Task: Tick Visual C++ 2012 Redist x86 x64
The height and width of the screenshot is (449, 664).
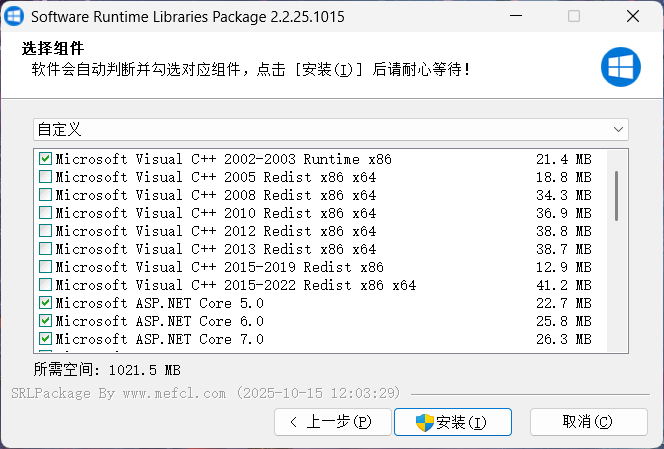Action: [45, 231]
